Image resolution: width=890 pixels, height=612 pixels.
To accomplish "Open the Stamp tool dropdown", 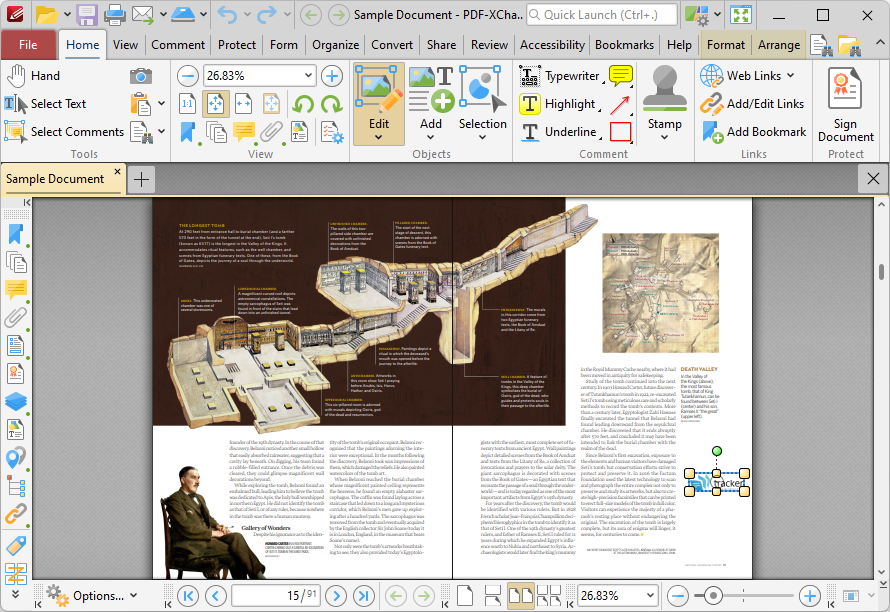I will point(664,137).
